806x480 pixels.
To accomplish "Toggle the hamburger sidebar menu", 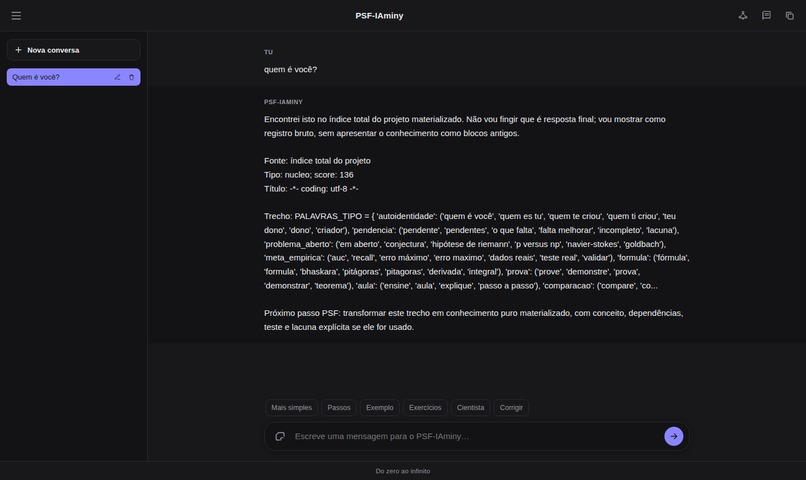I will 16,16.
